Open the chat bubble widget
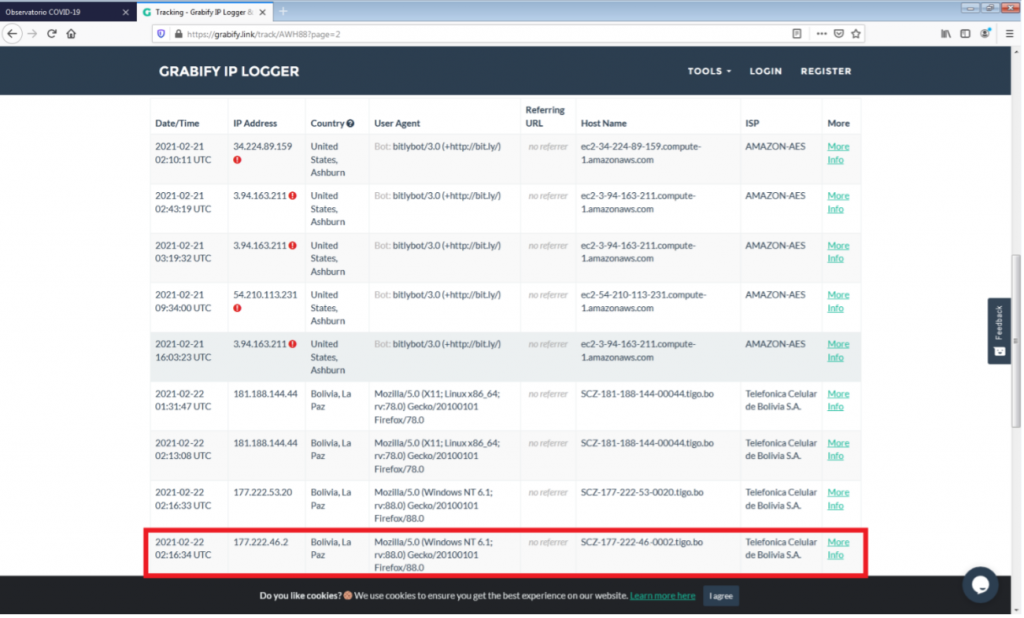This screenshot has height=618, width=1024. click(x=980, y=585)
